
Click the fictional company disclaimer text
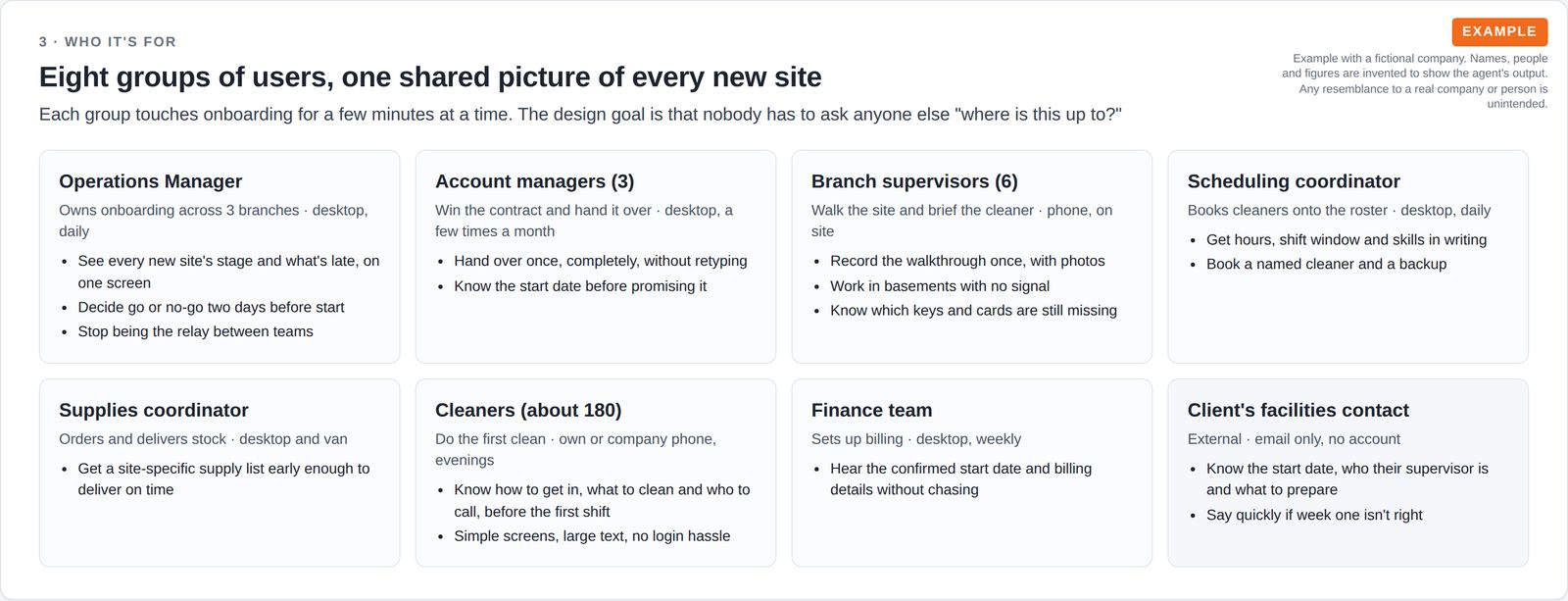tap(1414, 81)
